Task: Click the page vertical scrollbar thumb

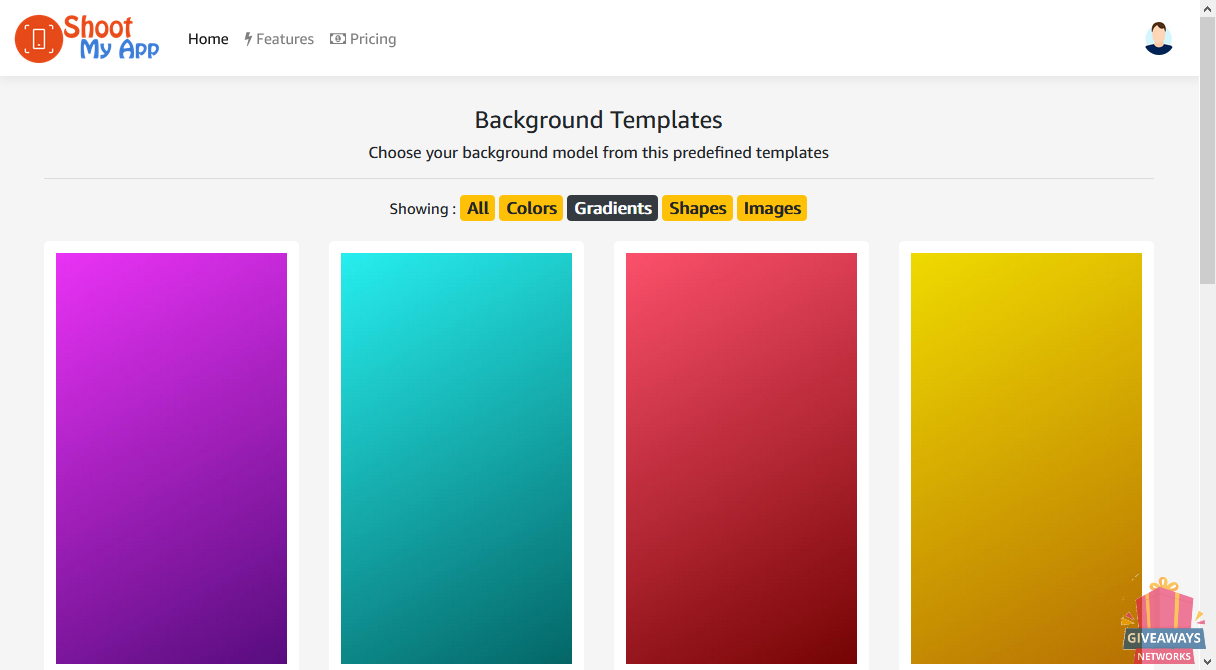Action: (x=1208, y=150)
